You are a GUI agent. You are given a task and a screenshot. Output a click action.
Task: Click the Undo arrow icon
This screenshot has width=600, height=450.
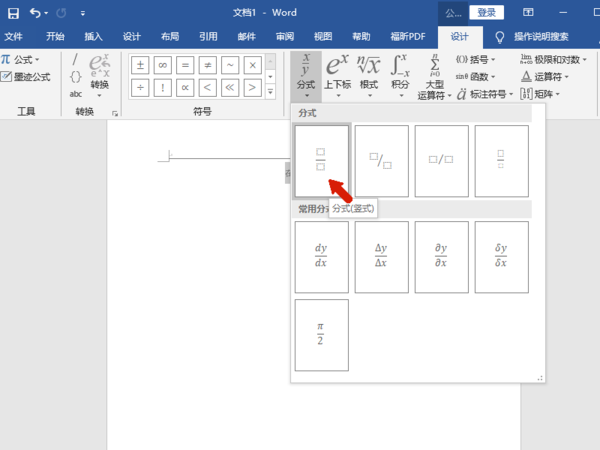pyautogui.click(x=35, y=13)
